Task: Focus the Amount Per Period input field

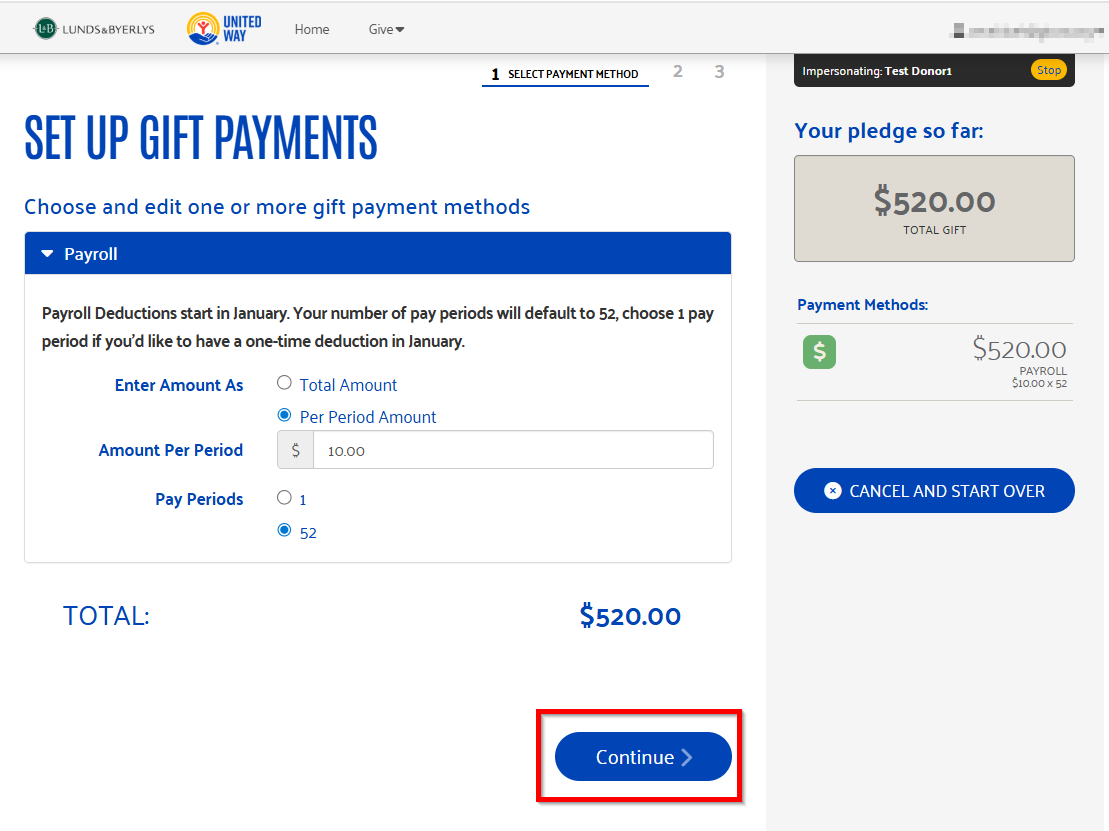Action: pyautogui.click(x=513, y=450)
